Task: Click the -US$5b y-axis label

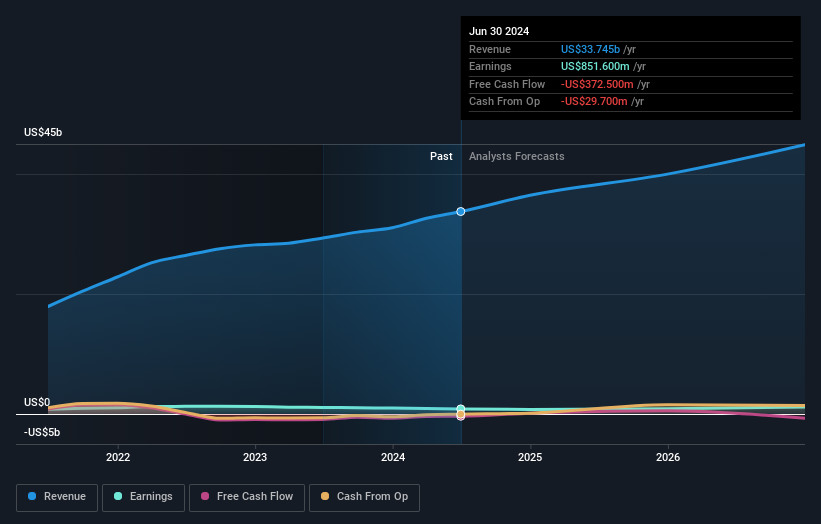Action: [x=42, y=432]
